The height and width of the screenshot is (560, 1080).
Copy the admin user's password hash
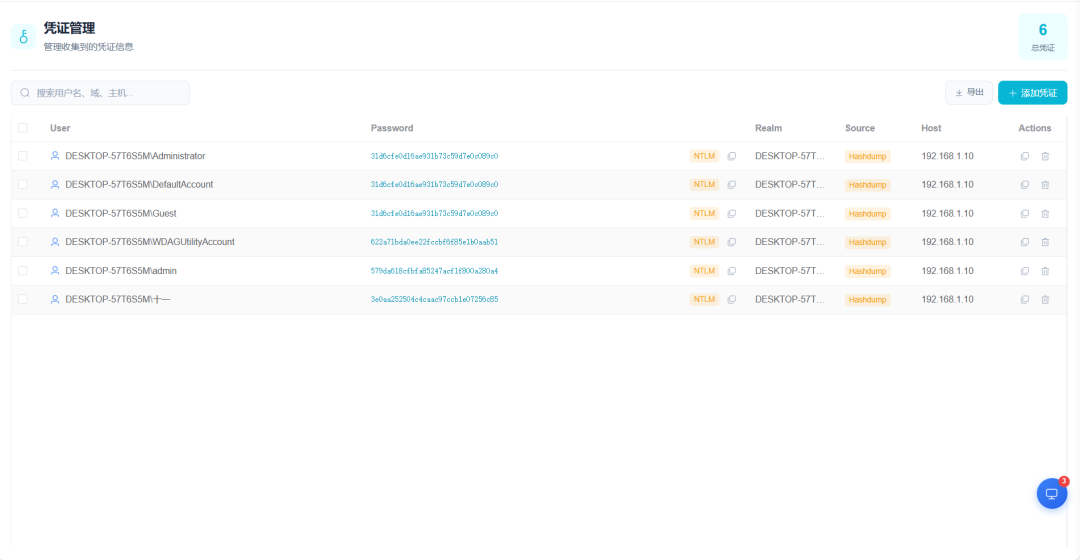[731, 271]
